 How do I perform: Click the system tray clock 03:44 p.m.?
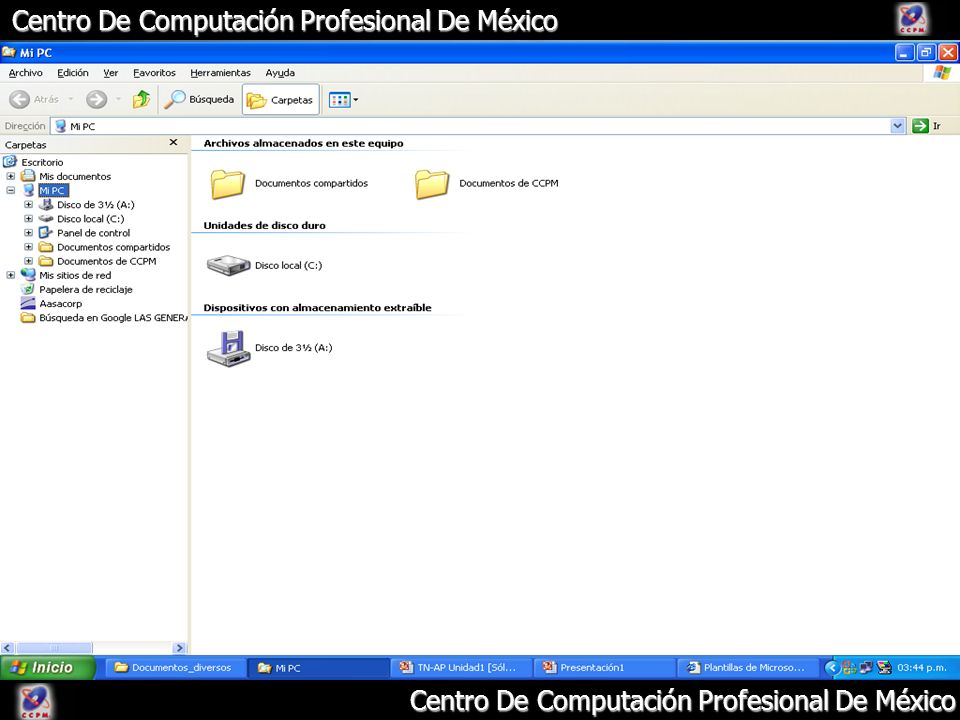pyautogui.click(x=921, y=668)
